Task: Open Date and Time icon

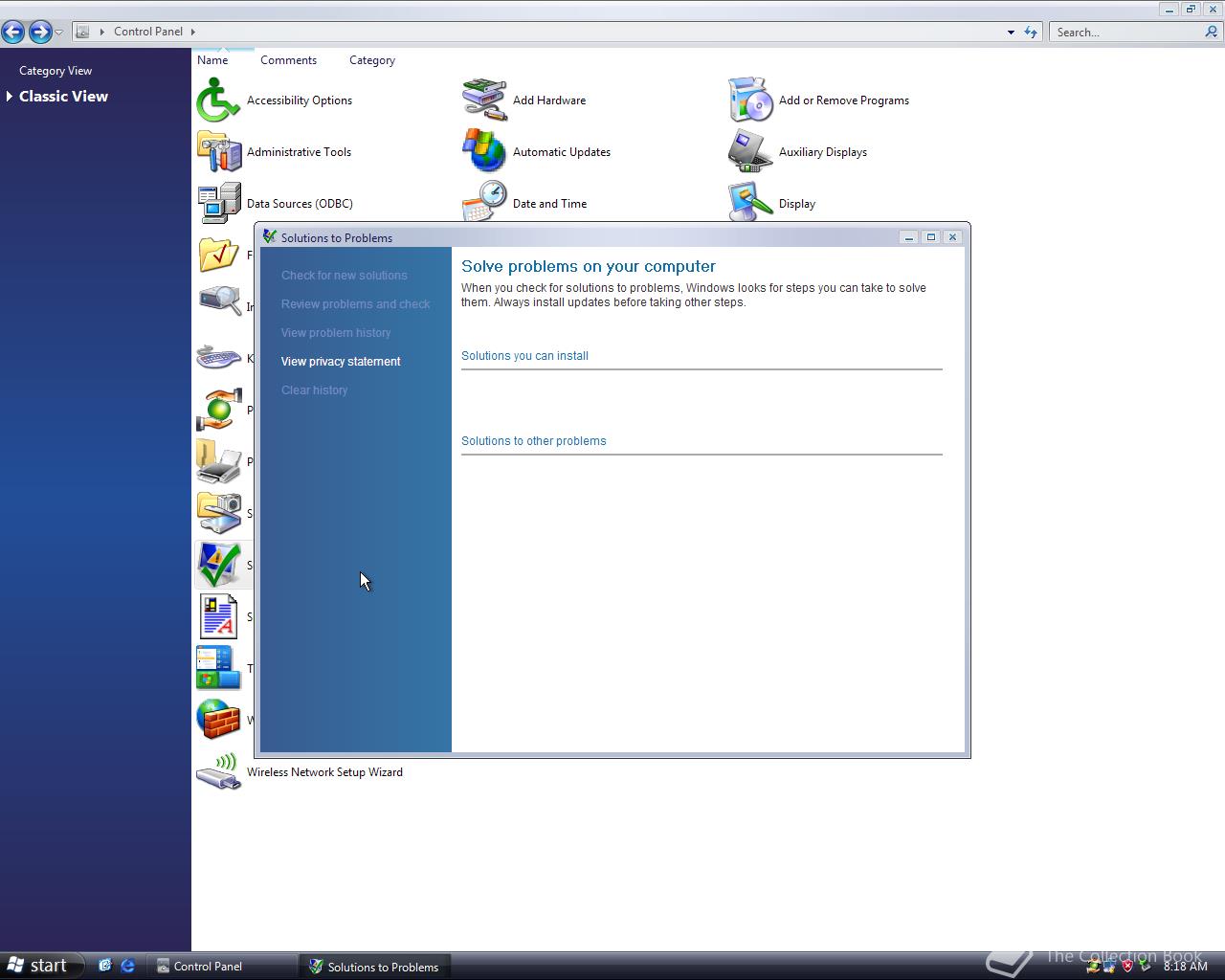Action: (484, 202)
